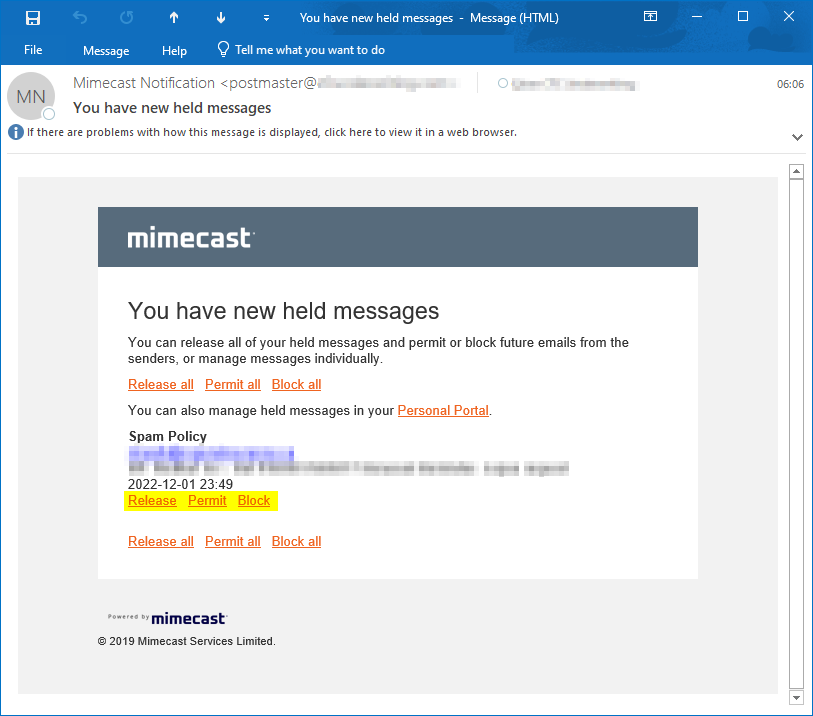
Task: Click the top Release all link
Action: tap(161, 385)
